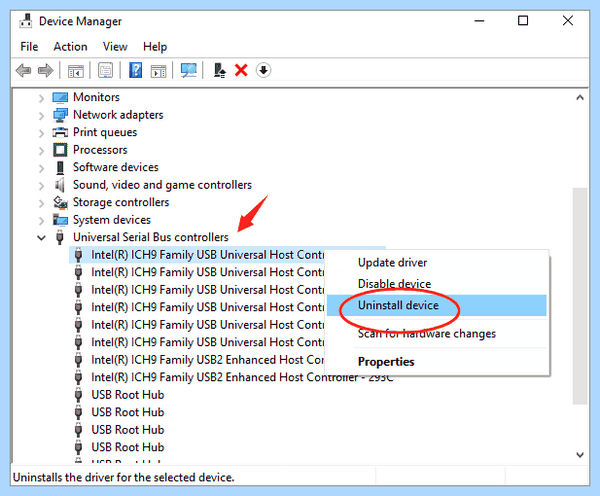
Task: Click the Update driver toolbar icon
Action: pyautogui.click(x=219, y=70)
